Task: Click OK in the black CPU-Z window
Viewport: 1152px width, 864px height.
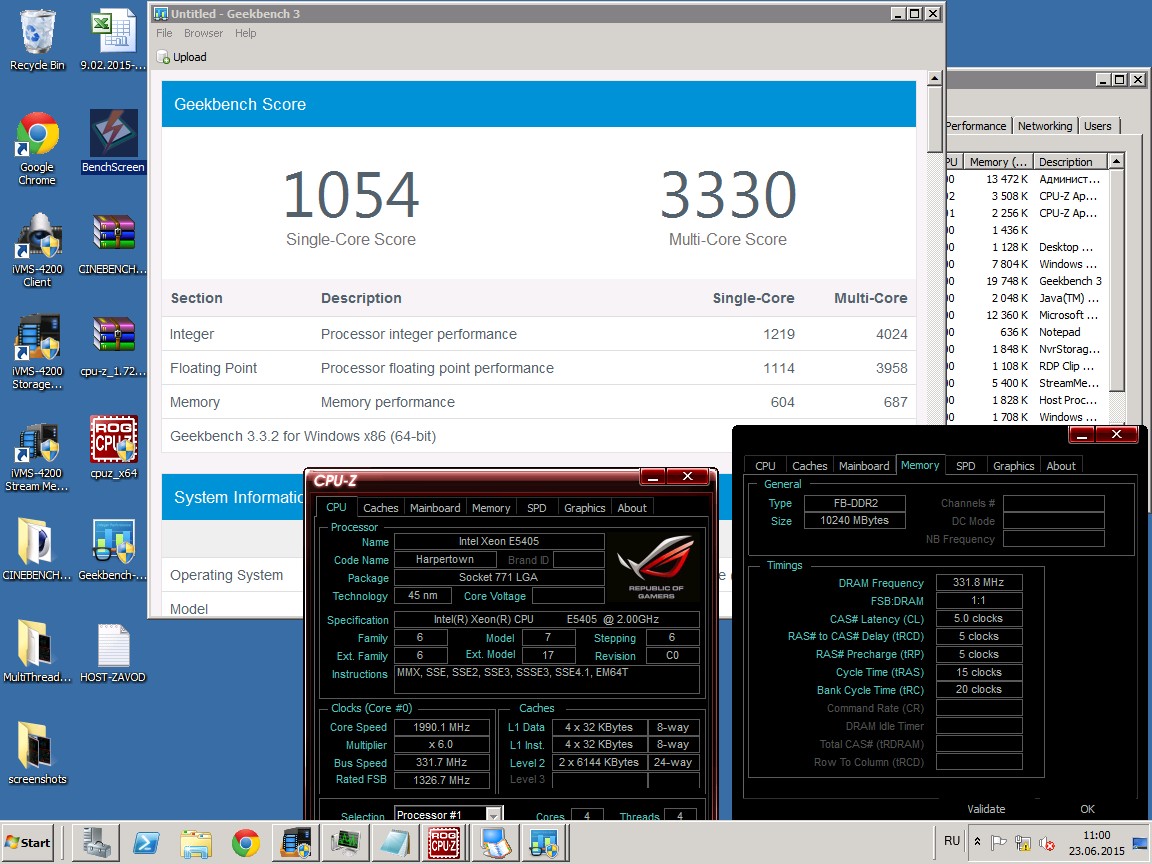Action: click(x=1087, y=809)
